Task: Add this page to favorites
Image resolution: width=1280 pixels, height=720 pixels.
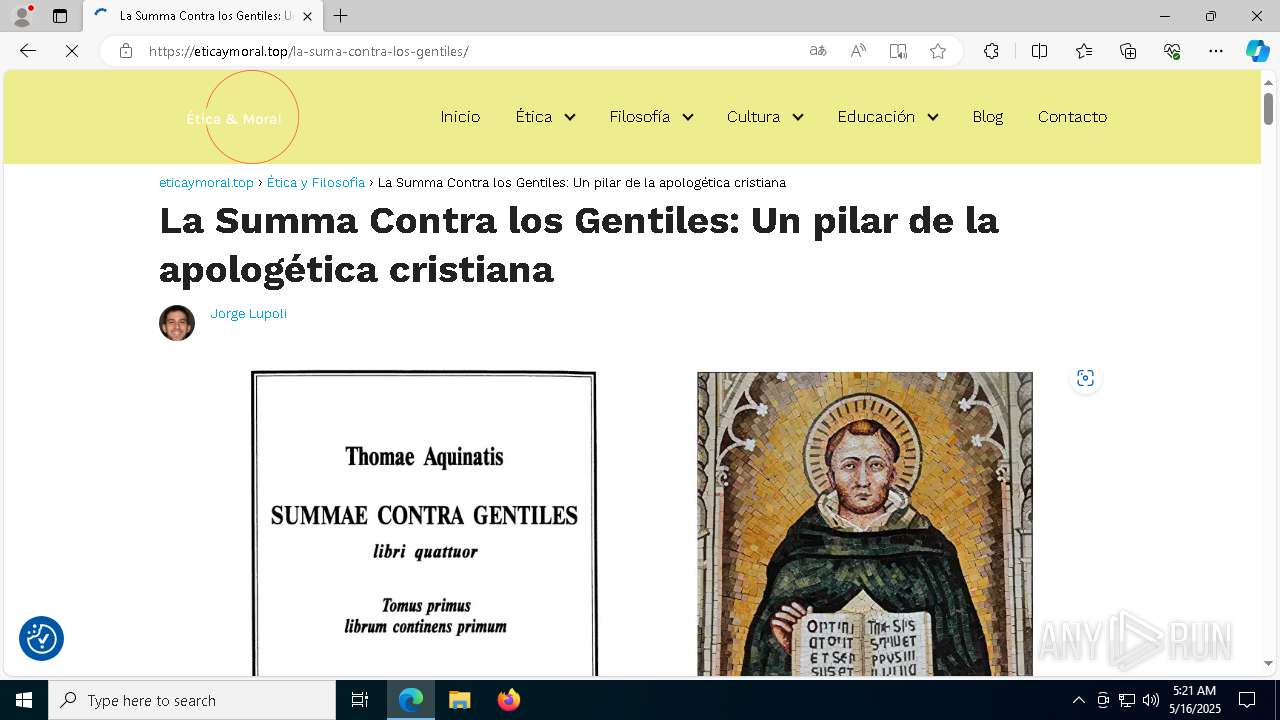Action: (938, 51)
